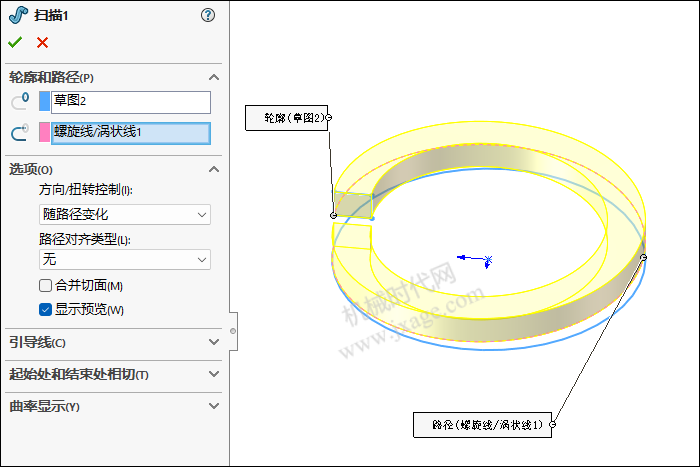The width and height of the screenshot is (700, 467).
Task: Click the 轮廓(草图2) callout label
Action: pos(286,118)
